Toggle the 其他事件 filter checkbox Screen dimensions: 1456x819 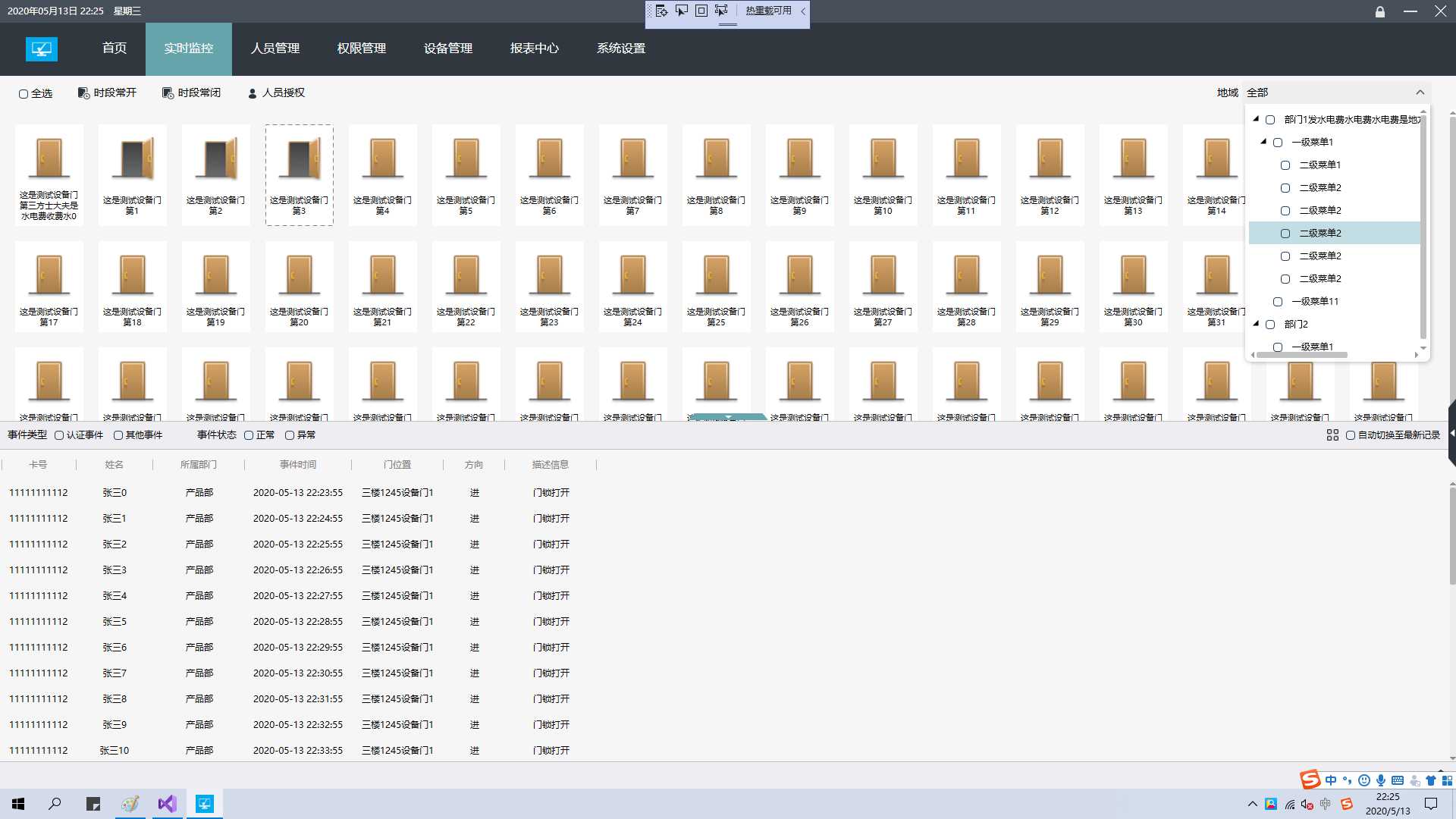point(118,435)
